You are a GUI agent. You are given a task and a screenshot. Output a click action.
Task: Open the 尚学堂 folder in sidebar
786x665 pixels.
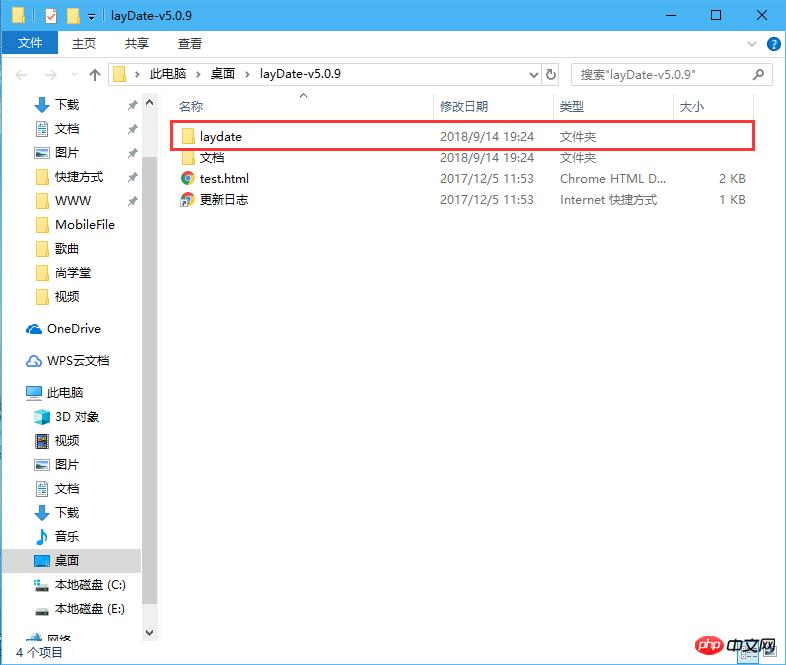(73, 273)
